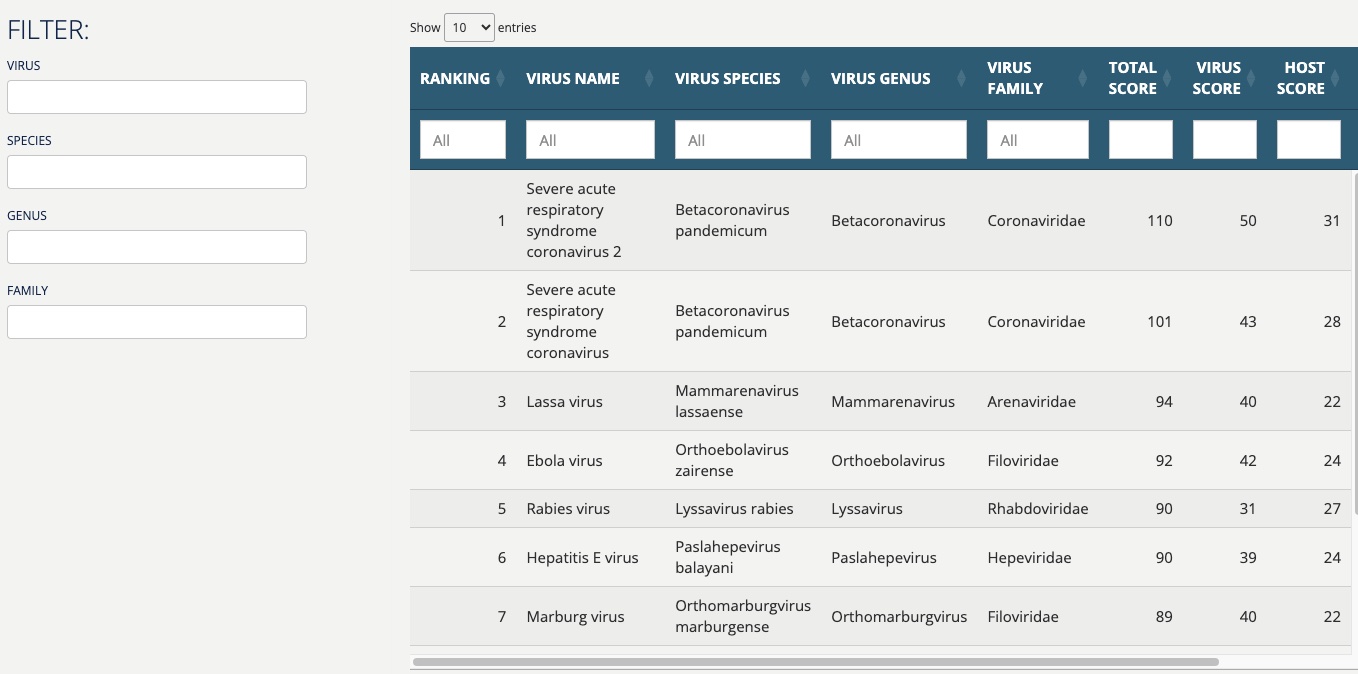Image resolution: width=1358 pixels, height=674 pixels.
Task: Click the sort arrows on the RANKING column
Action: coord(500,77)
